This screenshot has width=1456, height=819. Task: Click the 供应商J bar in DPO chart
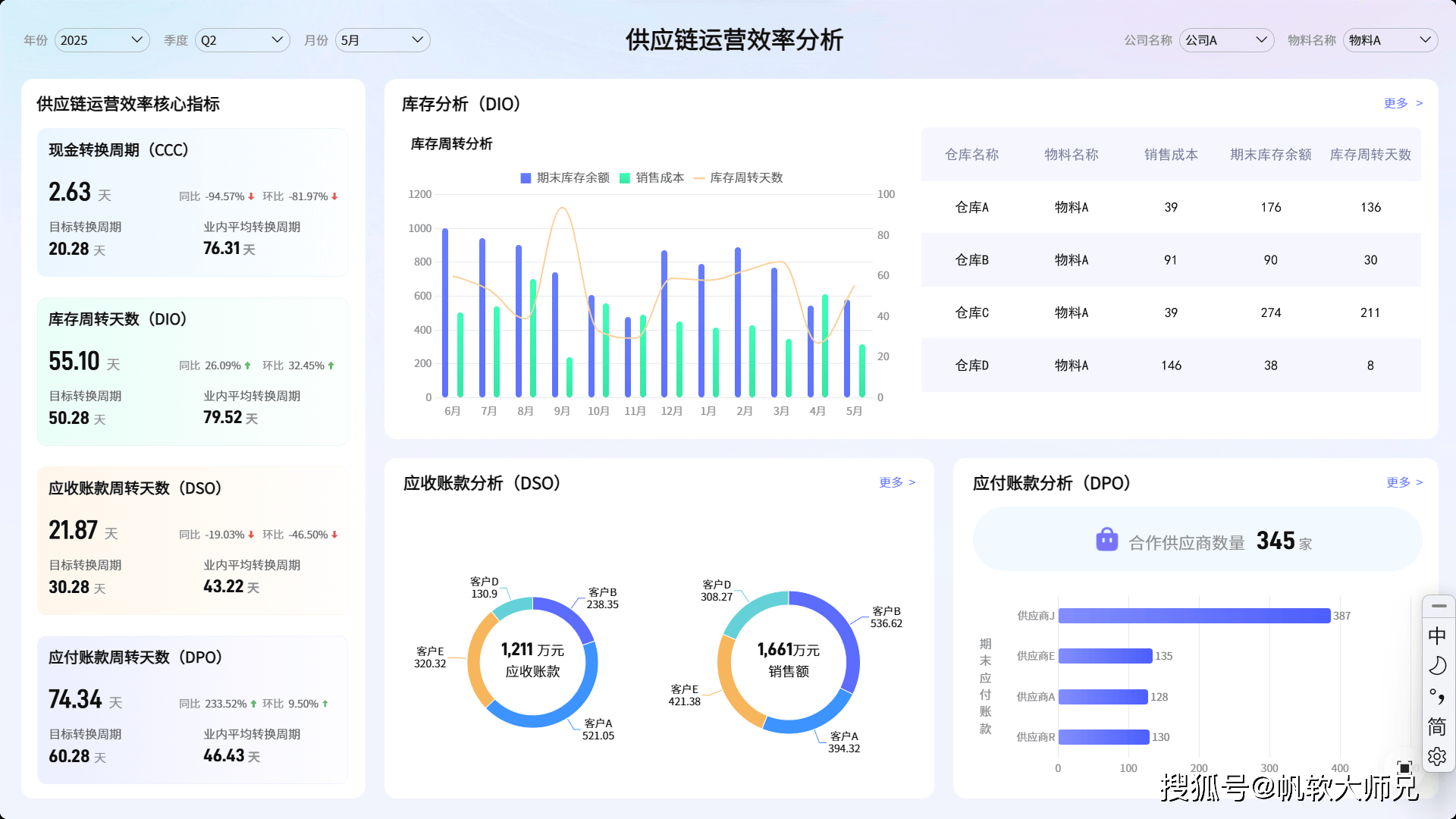[x=1194, y=616]
